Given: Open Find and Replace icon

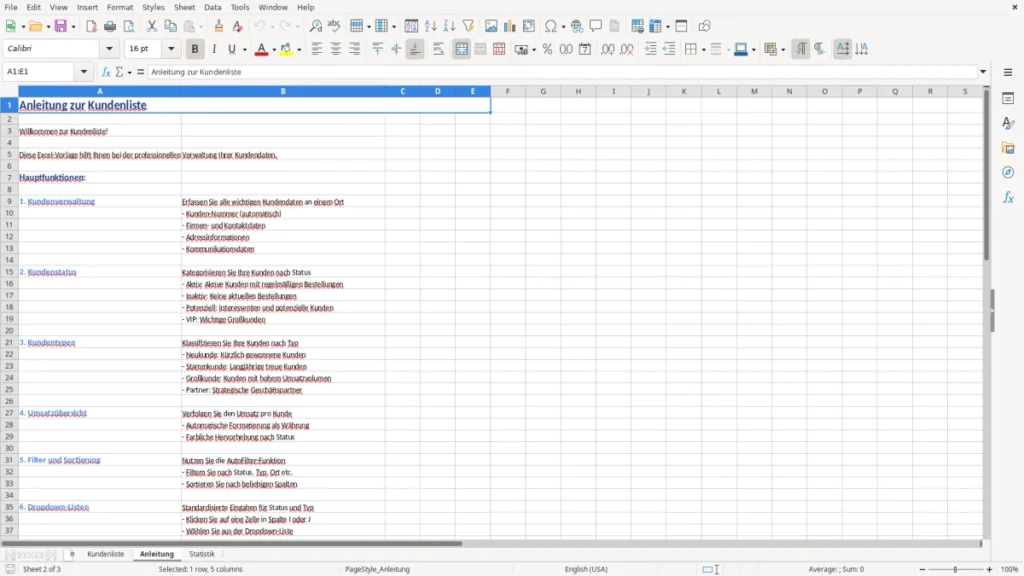Looking at the screenshot, I should click(315, 26).
